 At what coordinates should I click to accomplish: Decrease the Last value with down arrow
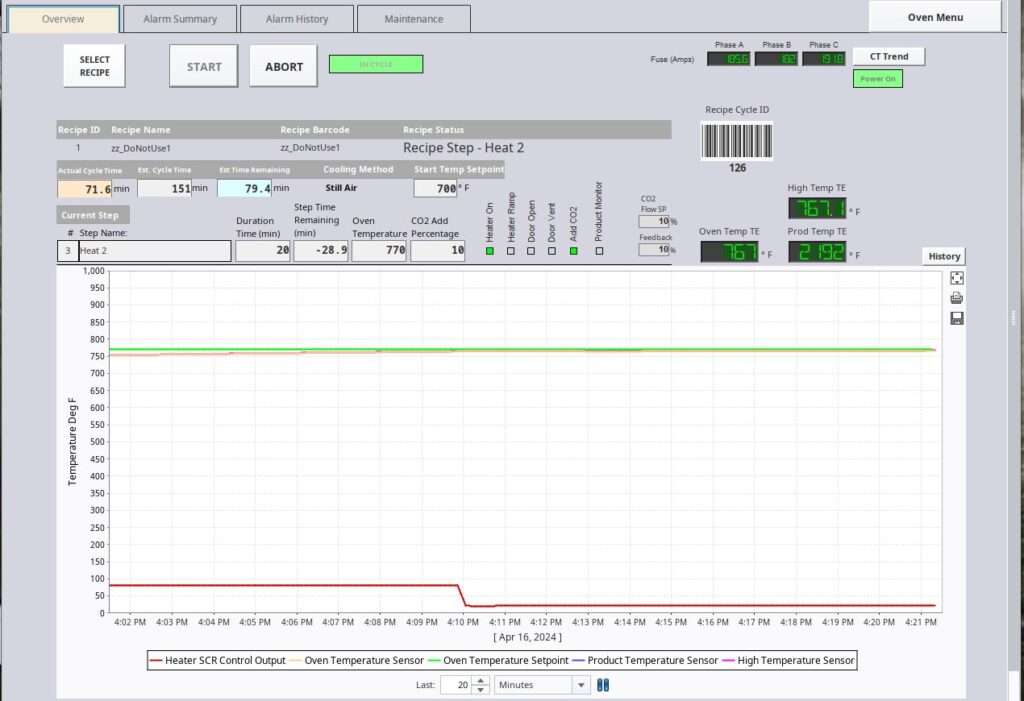[483, 690]
